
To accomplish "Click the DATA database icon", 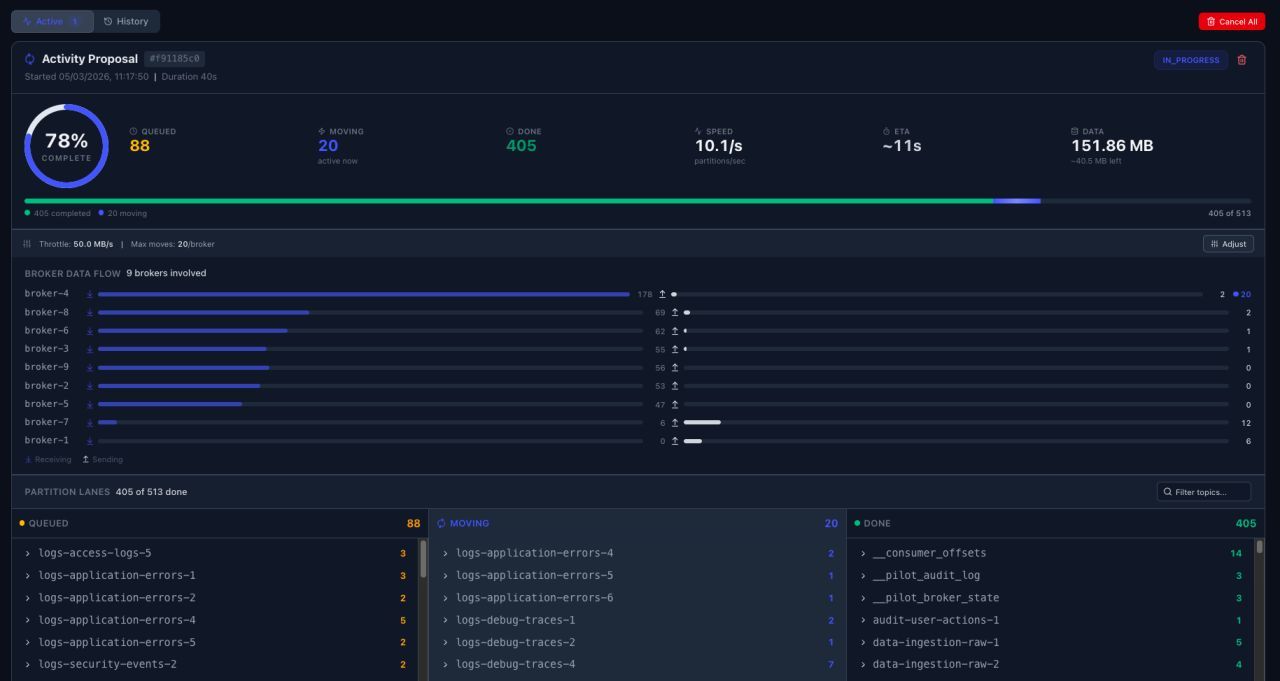I will [x=1075, y=131].
